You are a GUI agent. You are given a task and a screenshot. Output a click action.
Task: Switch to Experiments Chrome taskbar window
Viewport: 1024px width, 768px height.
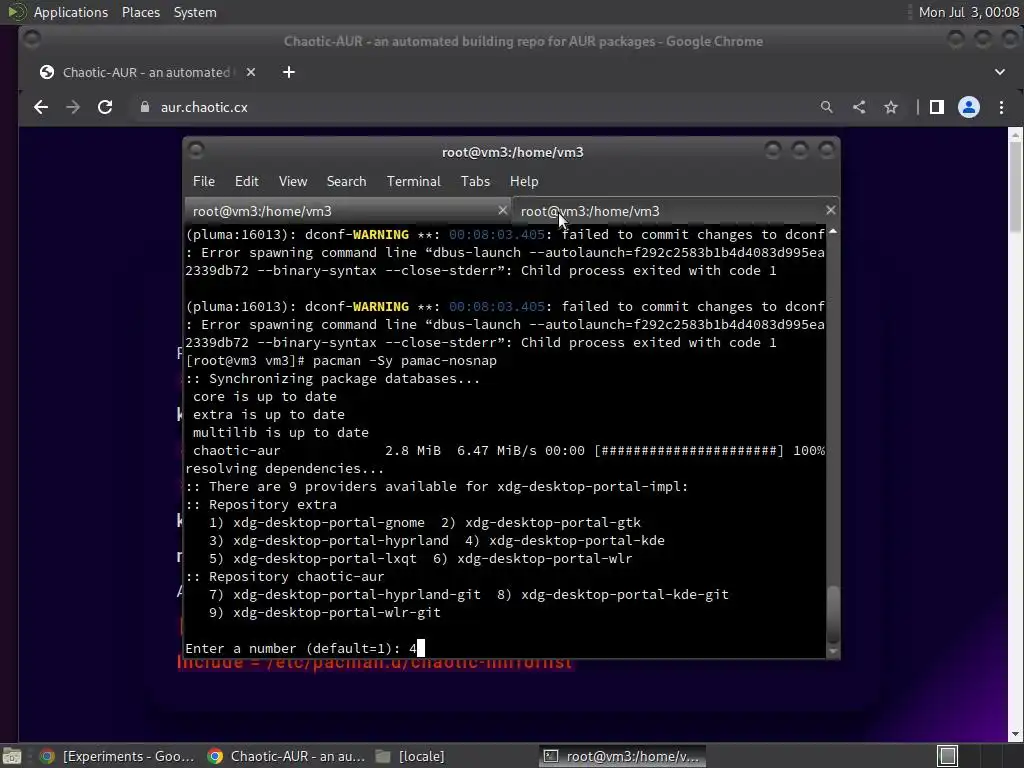click(x=116, y=756)
